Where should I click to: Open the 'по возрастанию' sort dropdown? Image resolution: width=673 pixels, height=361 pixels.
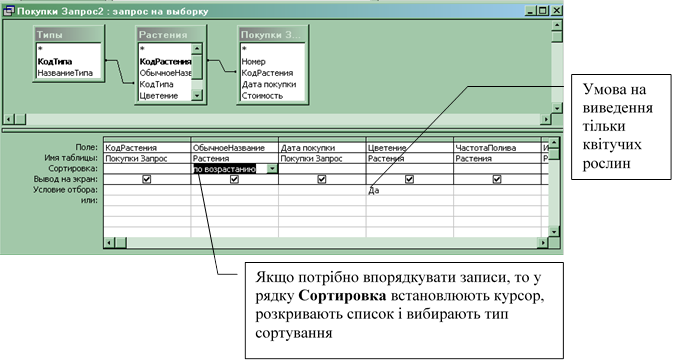click(x=272, y=169)
